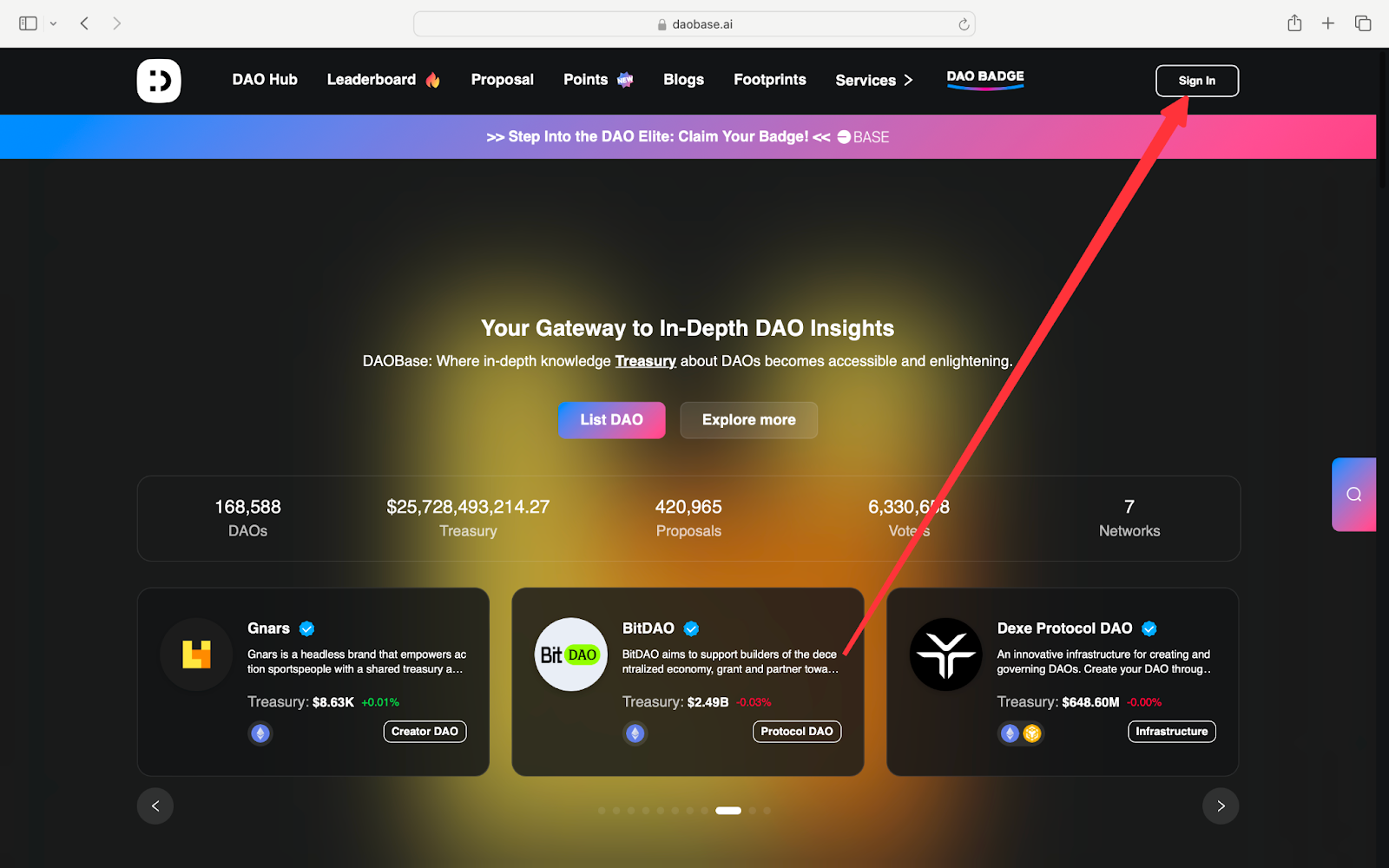Click the 168,588 DAOs statistic
1389x868 pixels.
(247, 518)
